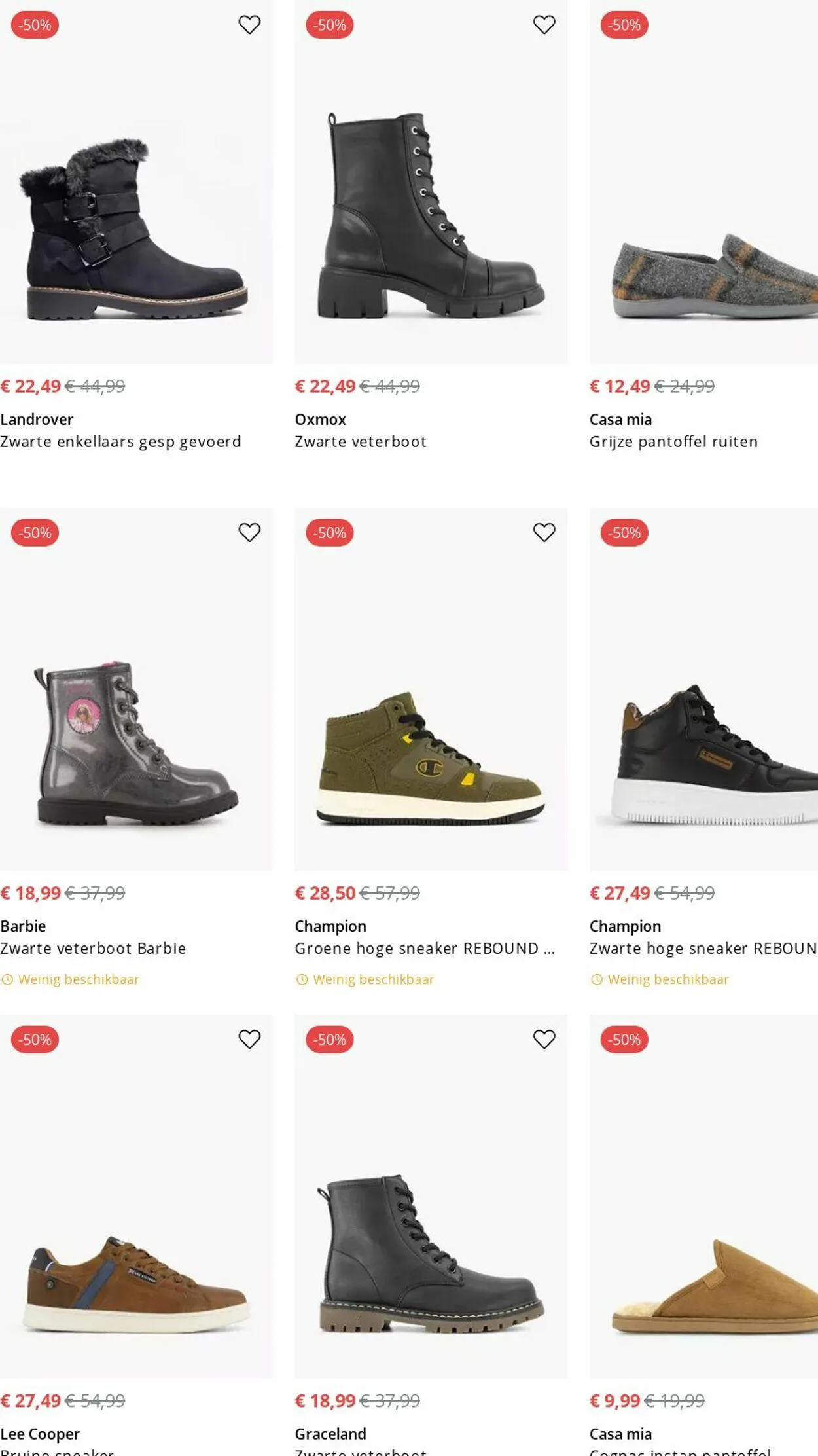The image size is (818, 1456).
Task: Add Oxmox Zwarte veterboot to wishlist
Action: (544, 25)
